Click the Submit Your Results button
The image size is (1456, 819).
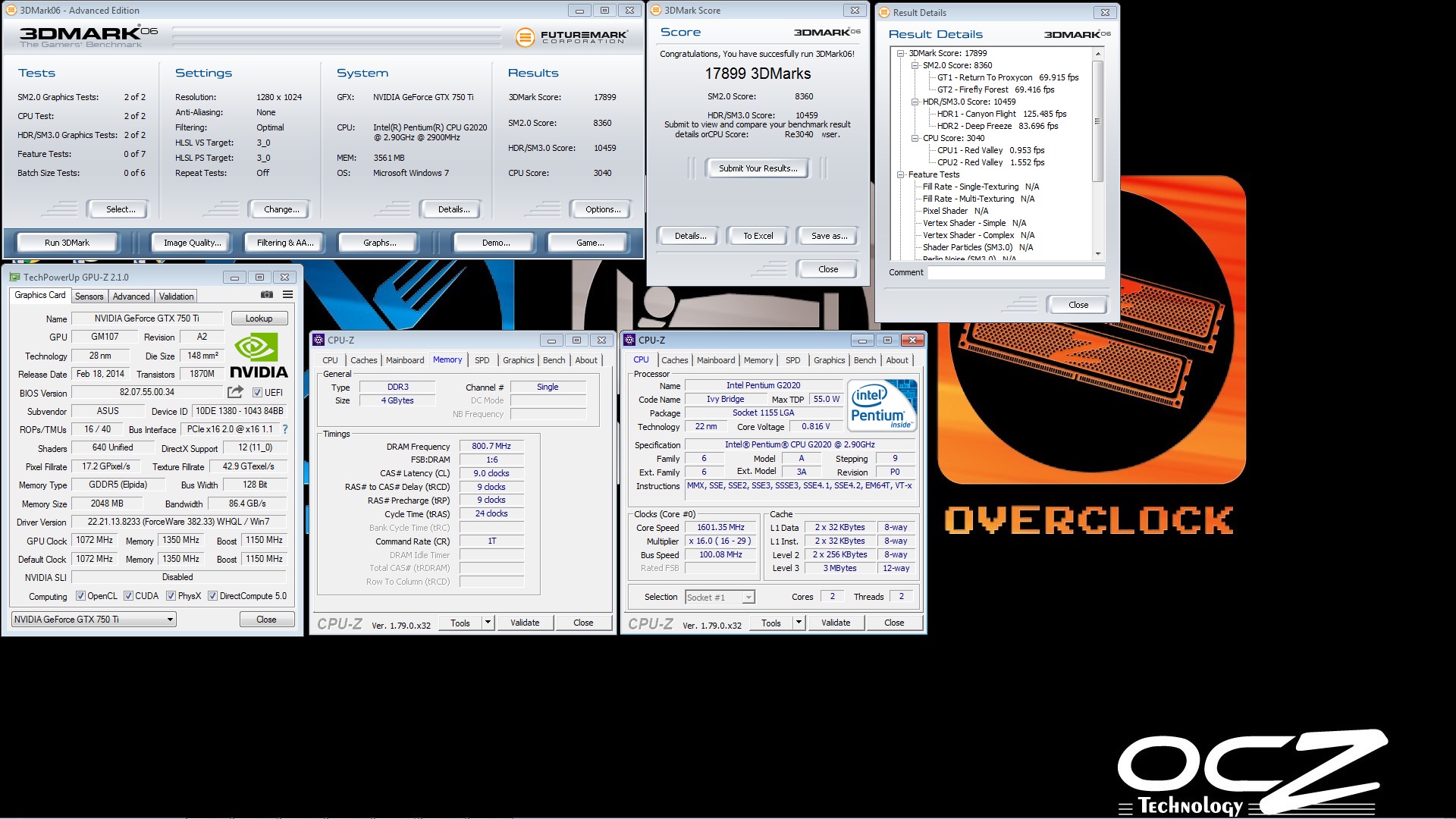pos(758,168)
